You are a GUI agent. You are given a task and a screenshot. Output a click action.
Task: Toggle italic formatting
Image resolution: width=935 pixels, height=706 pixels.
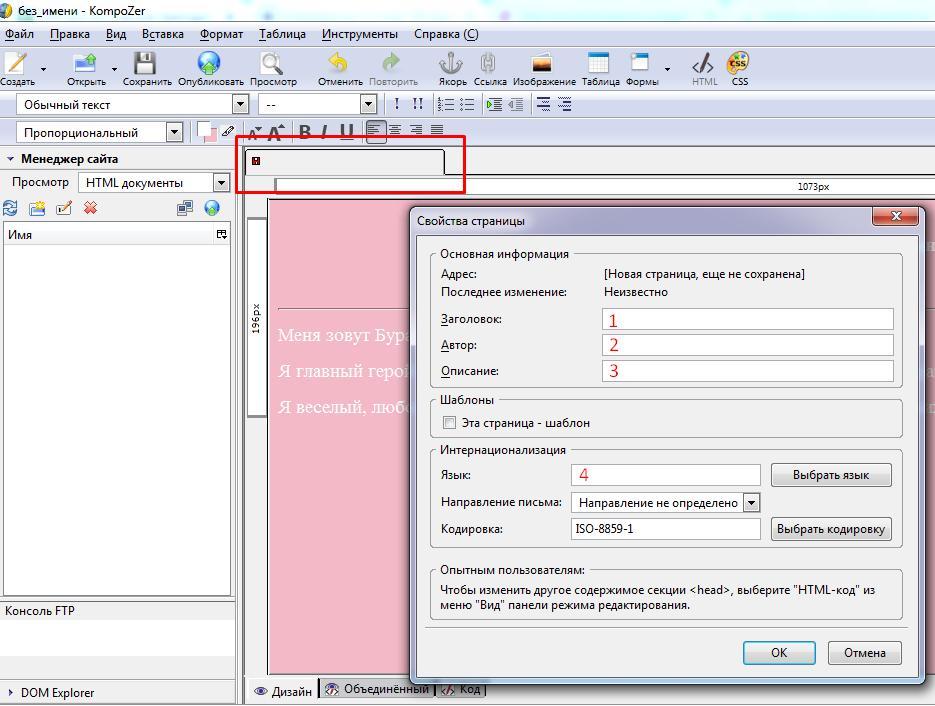click(324, 132)
